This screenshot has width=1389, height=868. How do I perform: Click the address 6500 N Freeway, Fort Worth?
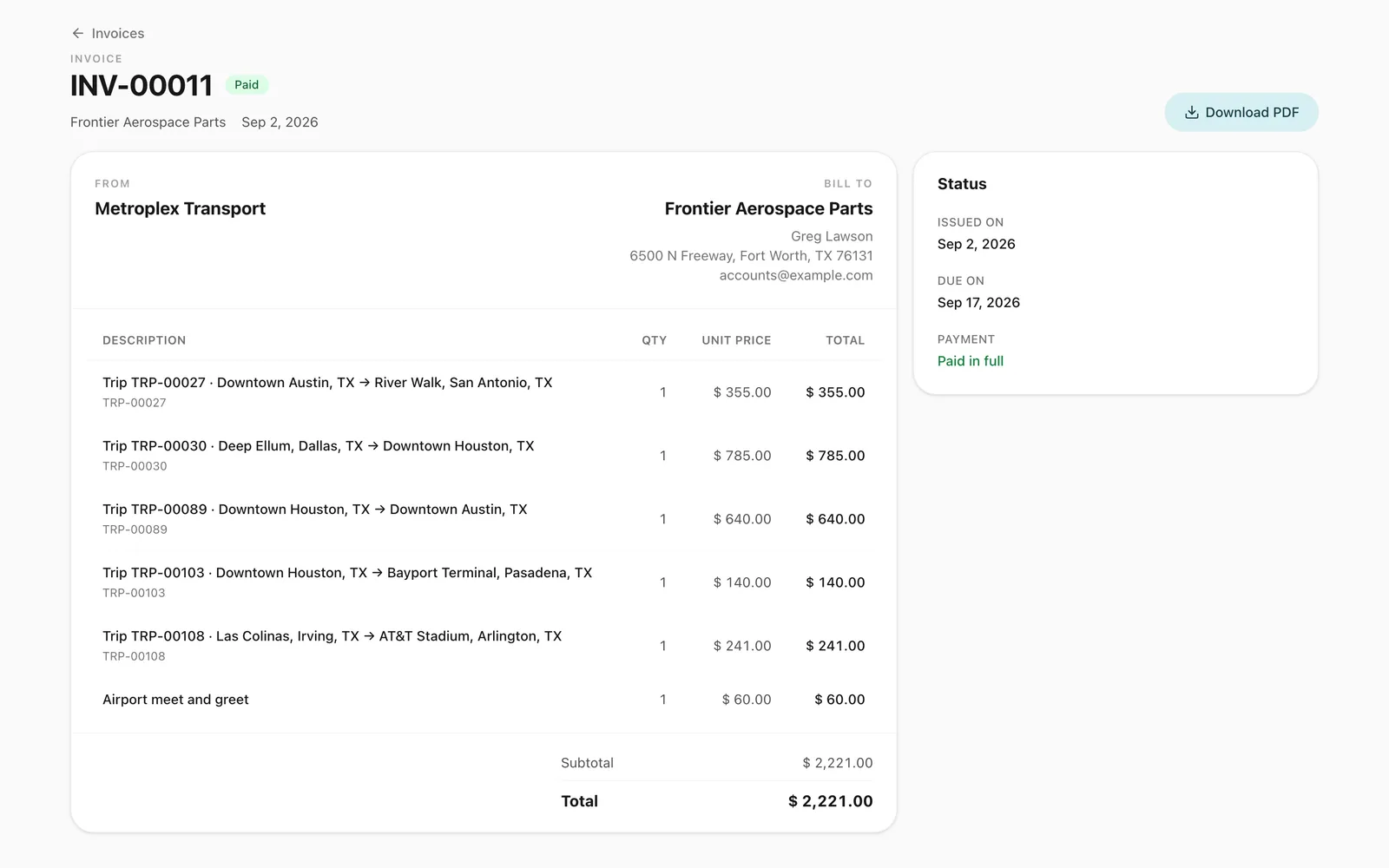coord(751,256)
